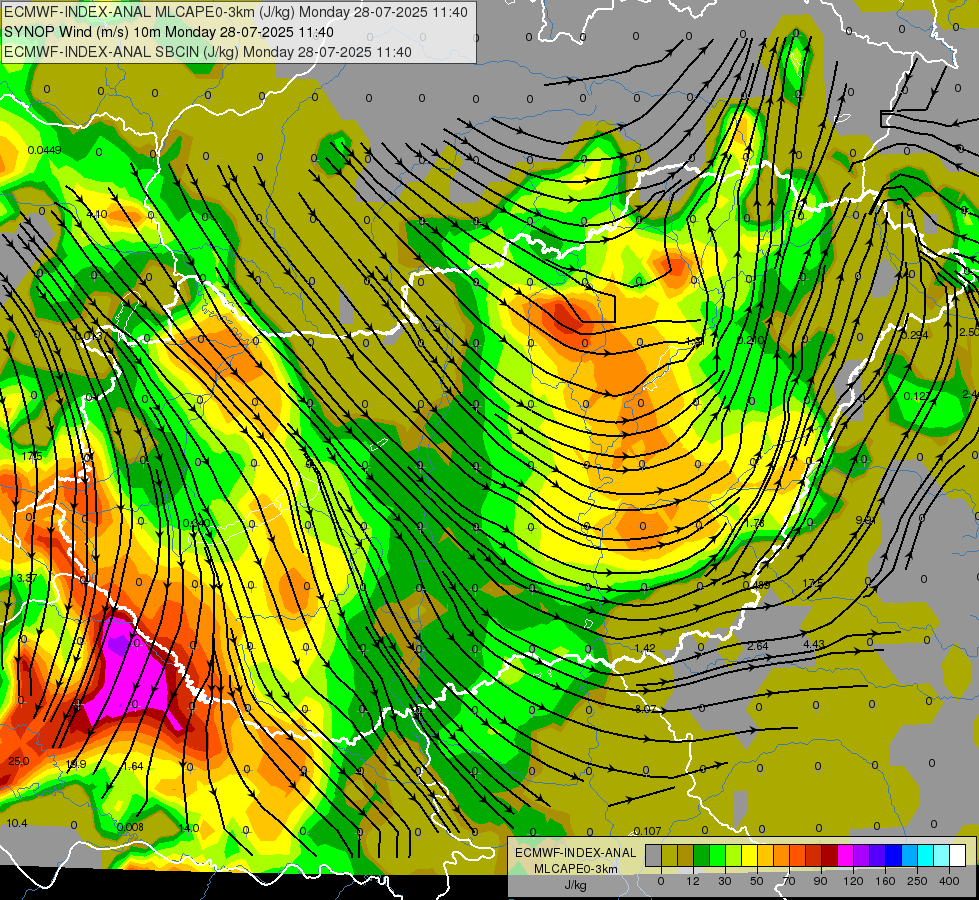This screenshot has width=979, height=900.
Task: Click the station value 14.0
Action: (x=189, y=829)
